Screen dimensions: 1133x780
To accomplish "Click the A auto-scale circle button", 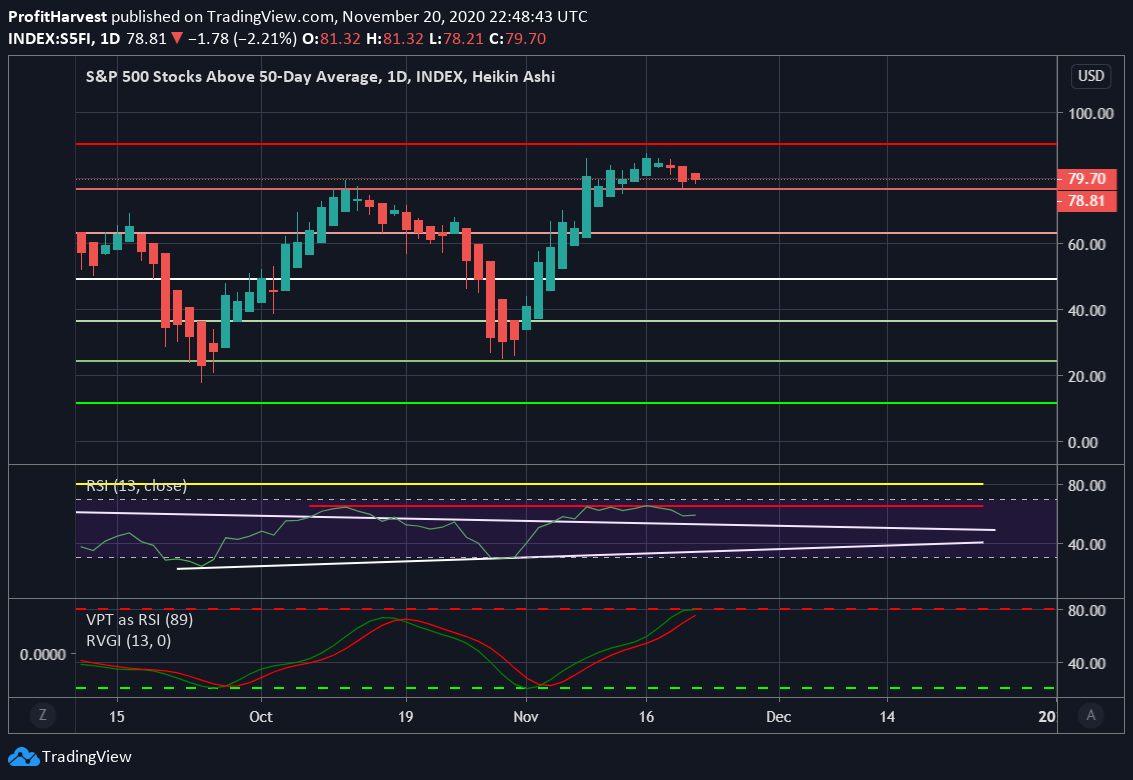I will [x=1091, y=716].
